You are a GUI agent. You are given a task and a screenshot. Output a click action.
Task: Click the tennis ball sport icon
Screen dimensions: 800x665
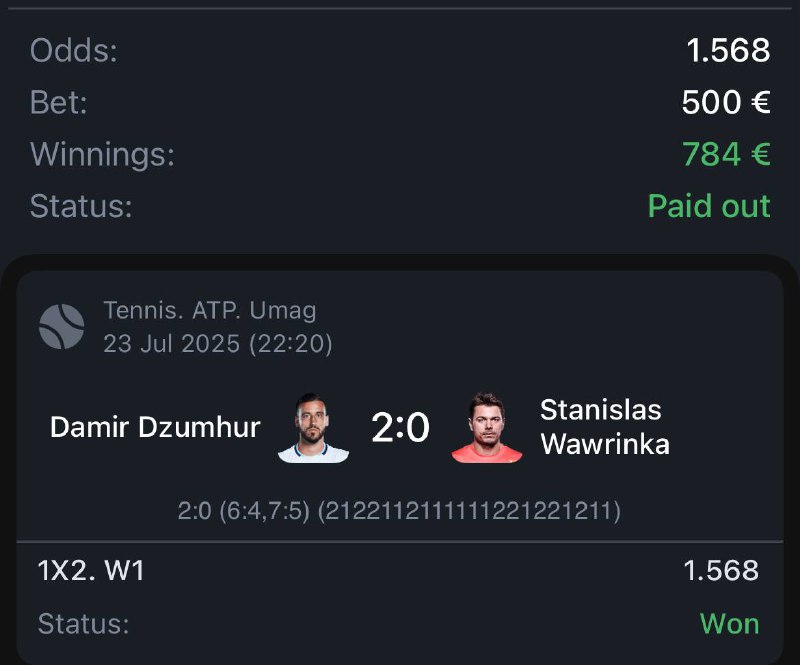click(61, 327)
